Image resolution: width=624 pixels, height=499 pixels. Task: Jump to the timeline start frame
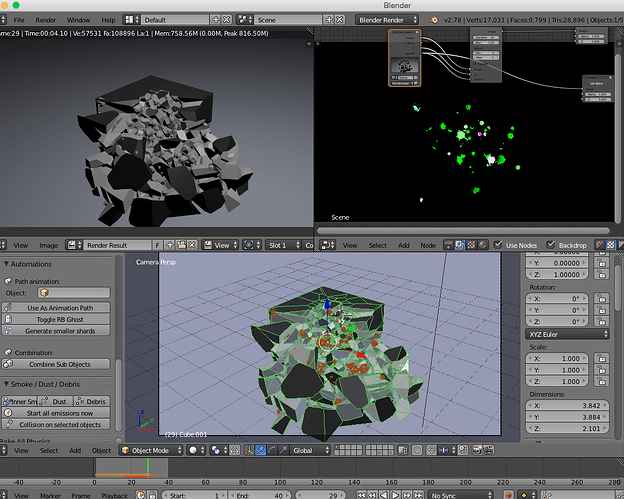pyautogui.click(x=361, y=495)
